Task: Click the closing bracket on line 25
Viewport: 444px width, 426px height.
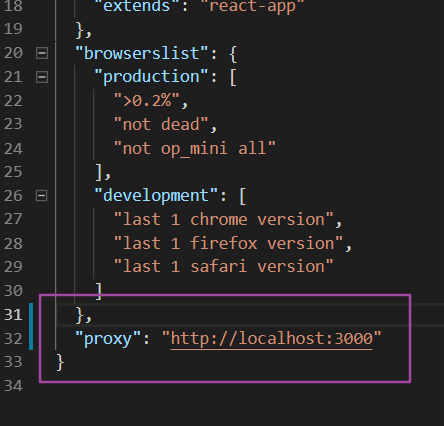Action: [99, 172]
